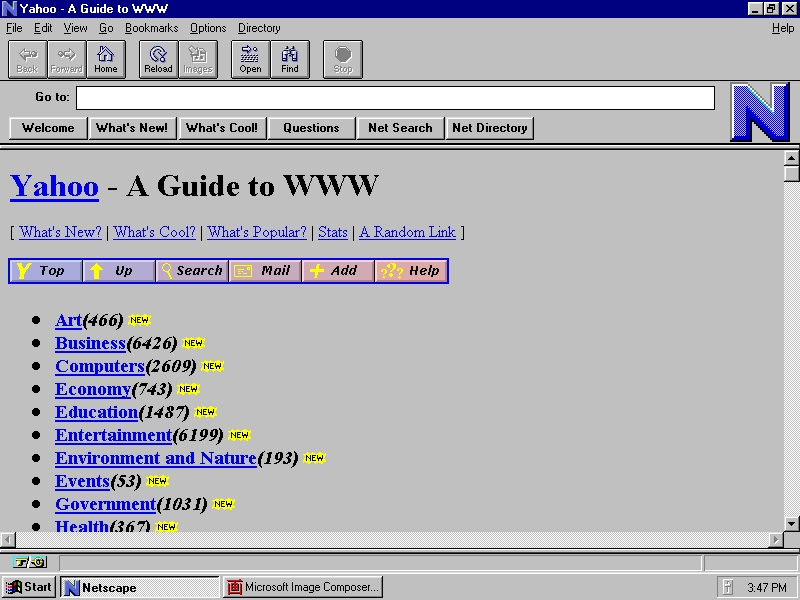The width and height of the screenshot is (800, 600).
Task: Click the Find toolbar icon
Action: click(x=290, y=59)
